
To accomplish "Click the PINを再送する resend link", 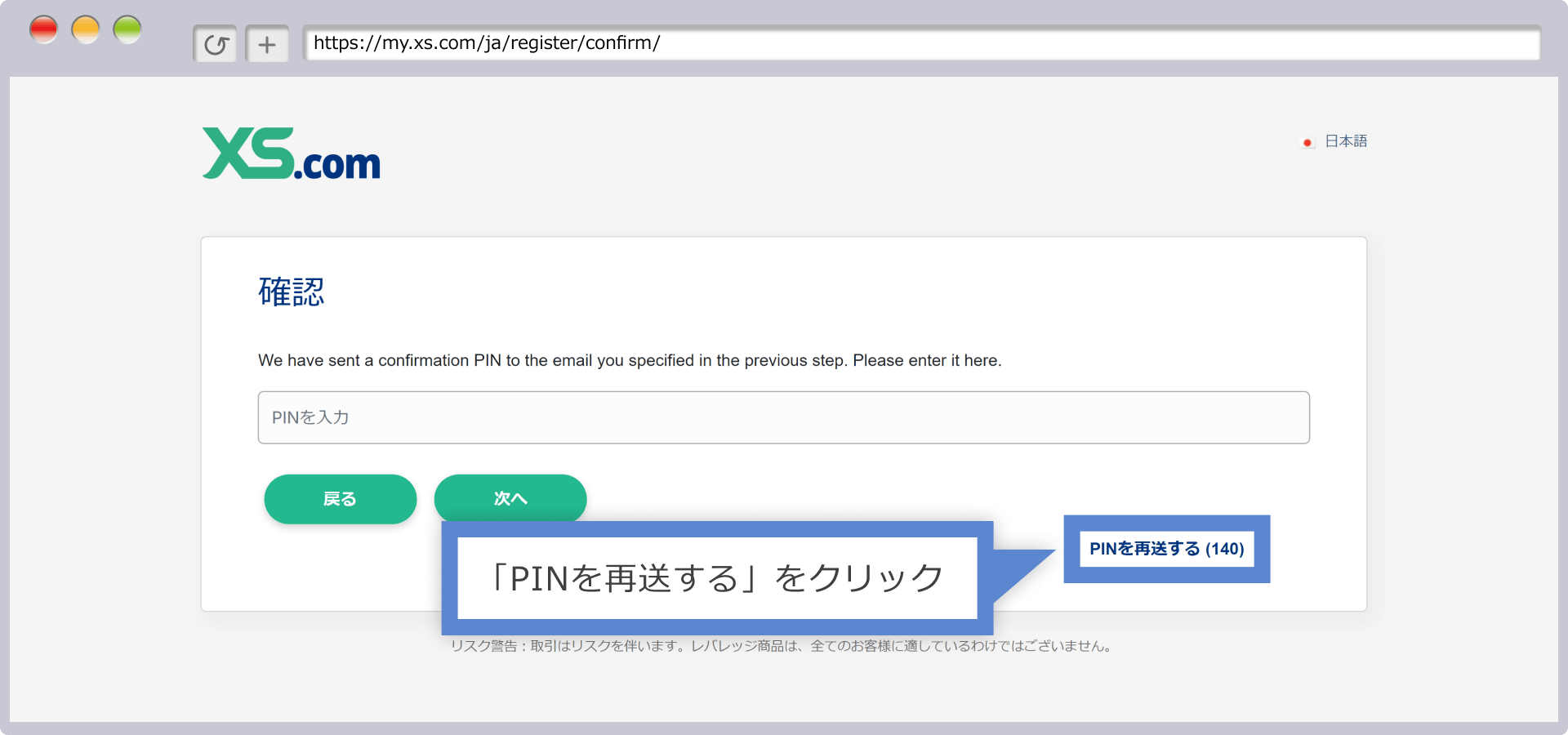I will tap(1166, 549).
